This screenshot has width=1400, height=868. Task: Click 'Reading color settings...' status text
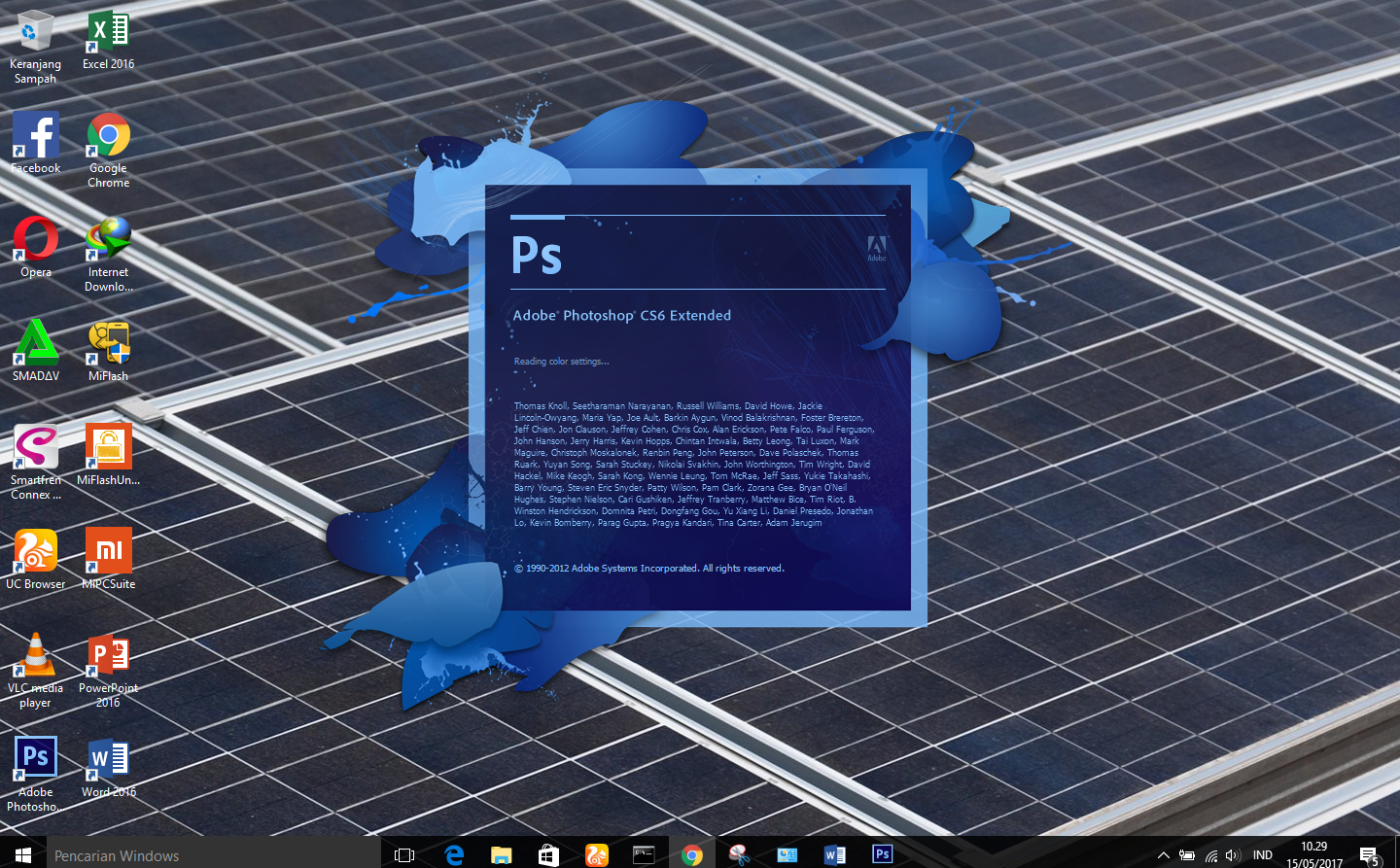click(x=562, y=362)
